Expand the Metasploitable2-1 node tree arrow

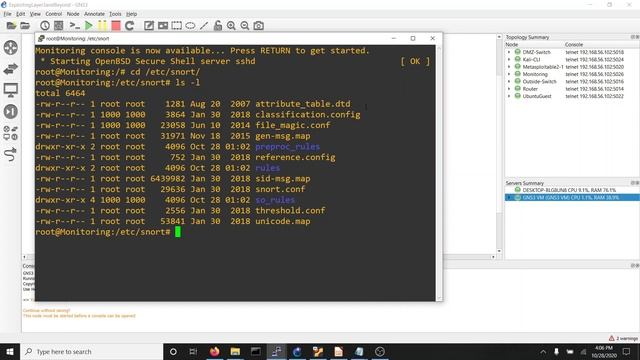(509, 67)
